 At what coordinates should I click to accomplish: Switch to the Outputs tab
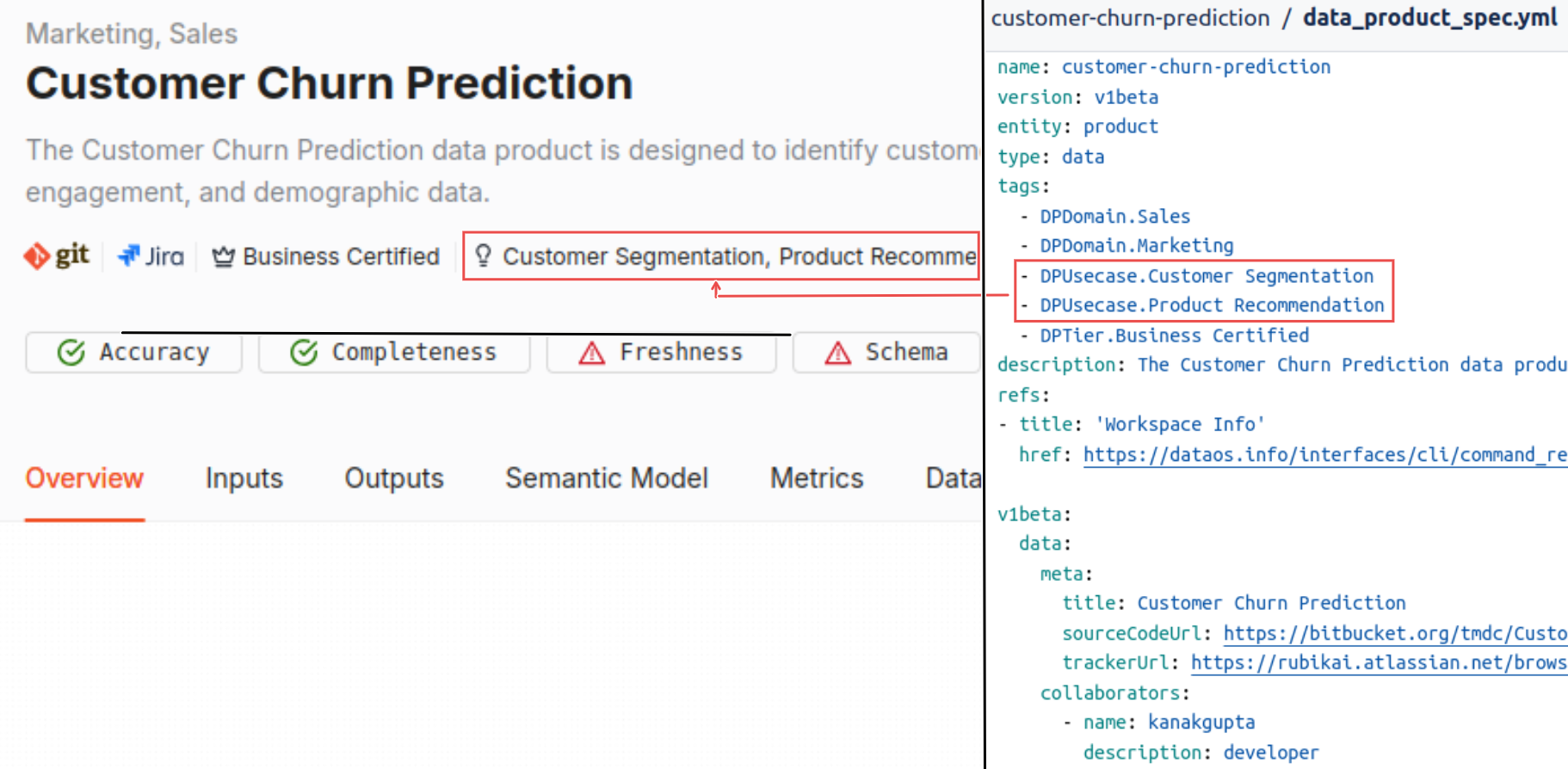(x=394, y=478)
